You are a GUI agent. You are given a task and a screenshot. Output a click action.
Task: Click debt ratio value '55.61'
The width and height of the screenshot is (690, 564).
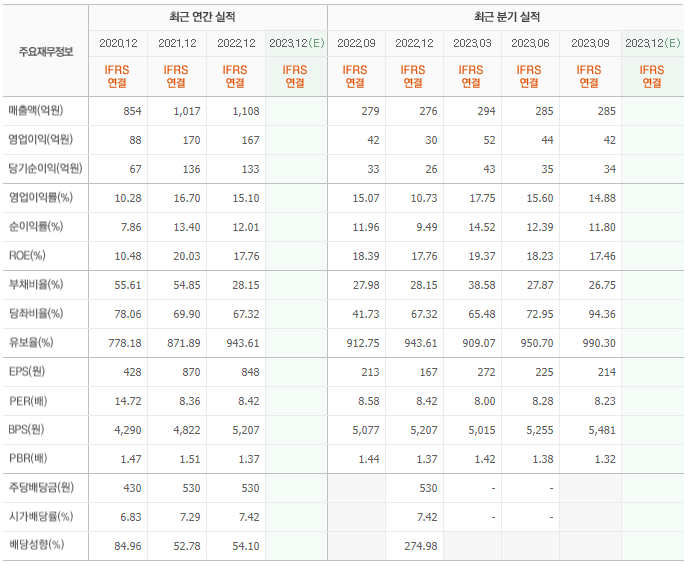coord(128,286)
